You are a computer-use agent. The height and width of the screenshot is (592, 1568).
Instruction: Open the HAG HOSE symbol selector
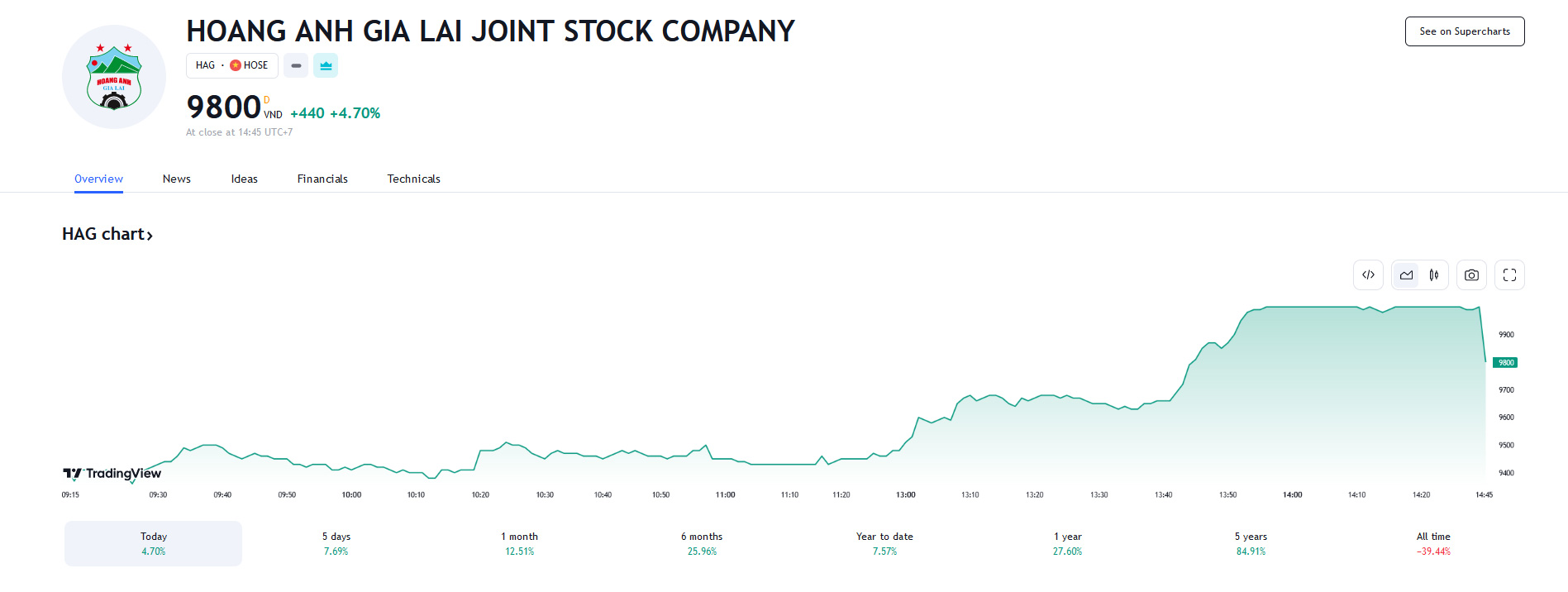pos(231,65)
